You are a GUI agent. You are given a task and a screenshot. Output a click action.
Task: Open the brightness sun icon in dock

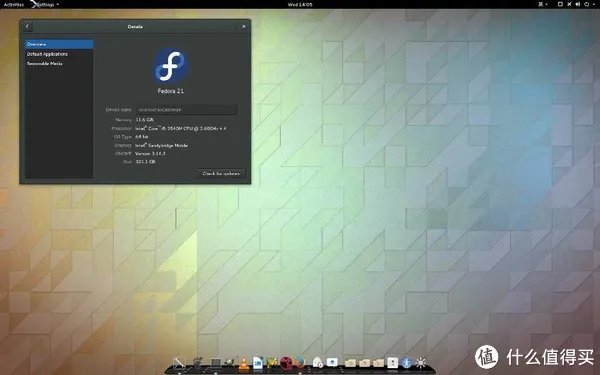click(421, 362)
